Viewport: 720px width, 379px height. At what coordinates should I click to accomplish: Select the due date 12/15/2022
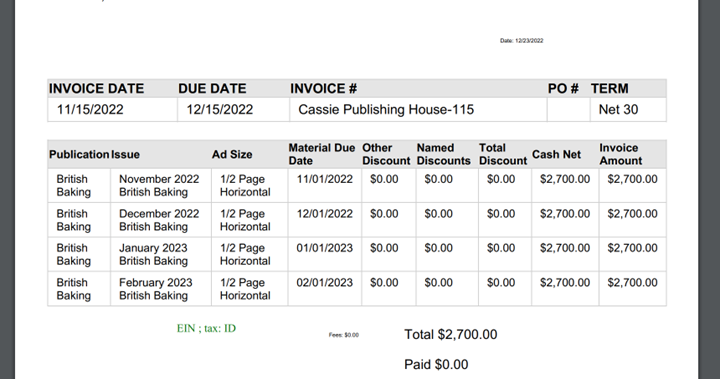click(x=219, y=109)
